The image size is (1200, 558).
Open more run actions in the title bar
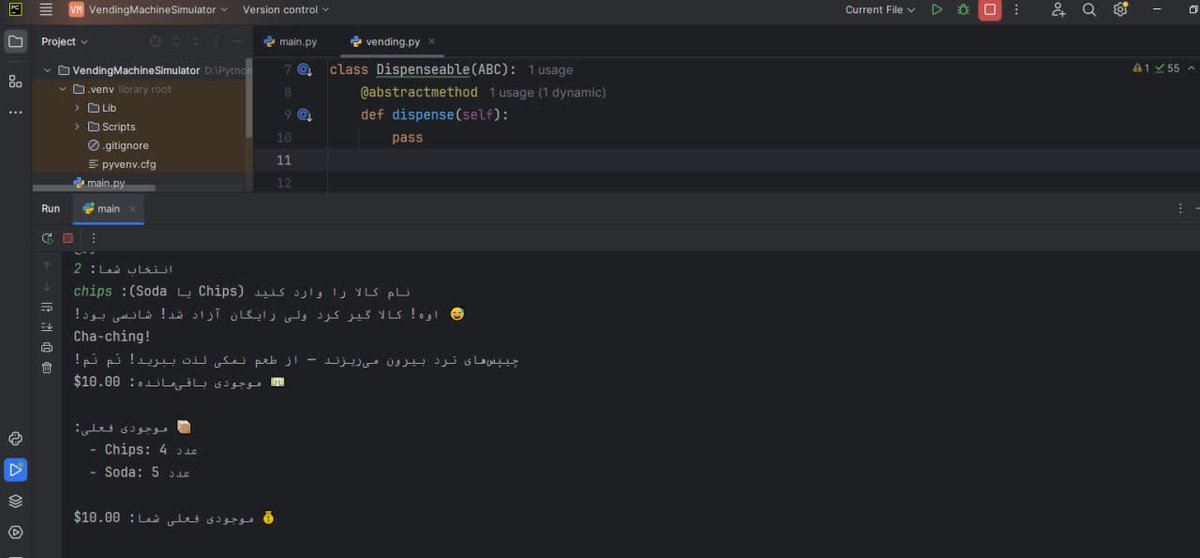coord(1017,10)
